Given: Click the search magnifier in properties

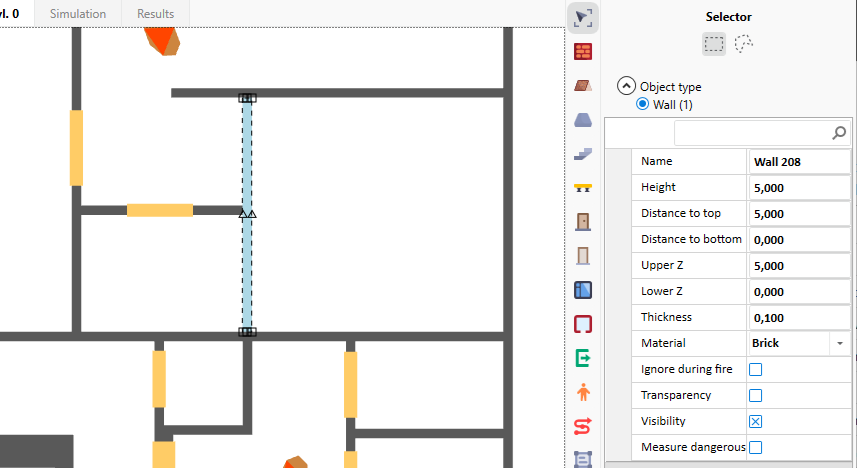Looking at the screenshot, I should 839,133.
